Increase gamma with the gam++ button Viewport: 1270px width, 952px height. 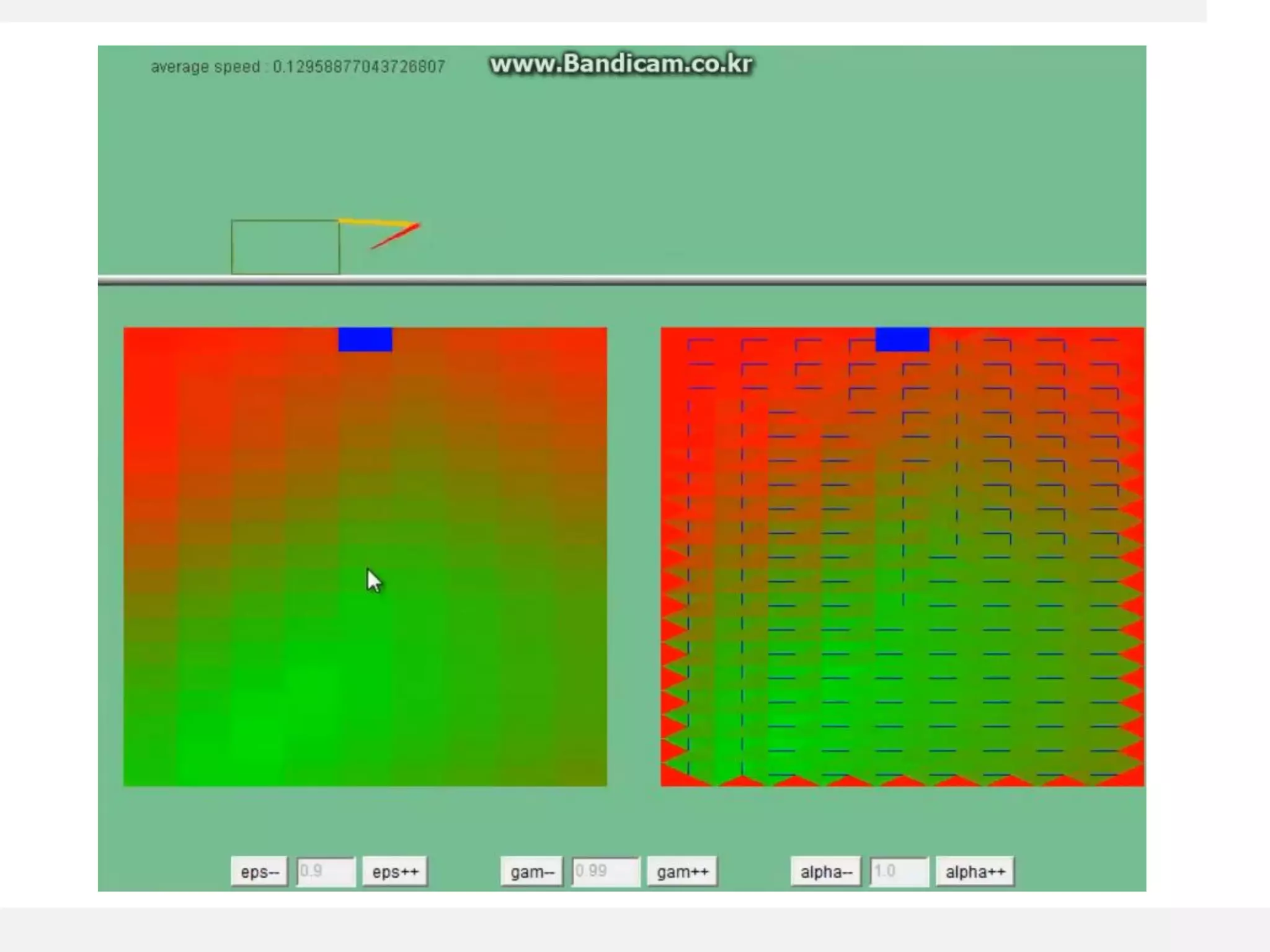(x=682, y=871)
